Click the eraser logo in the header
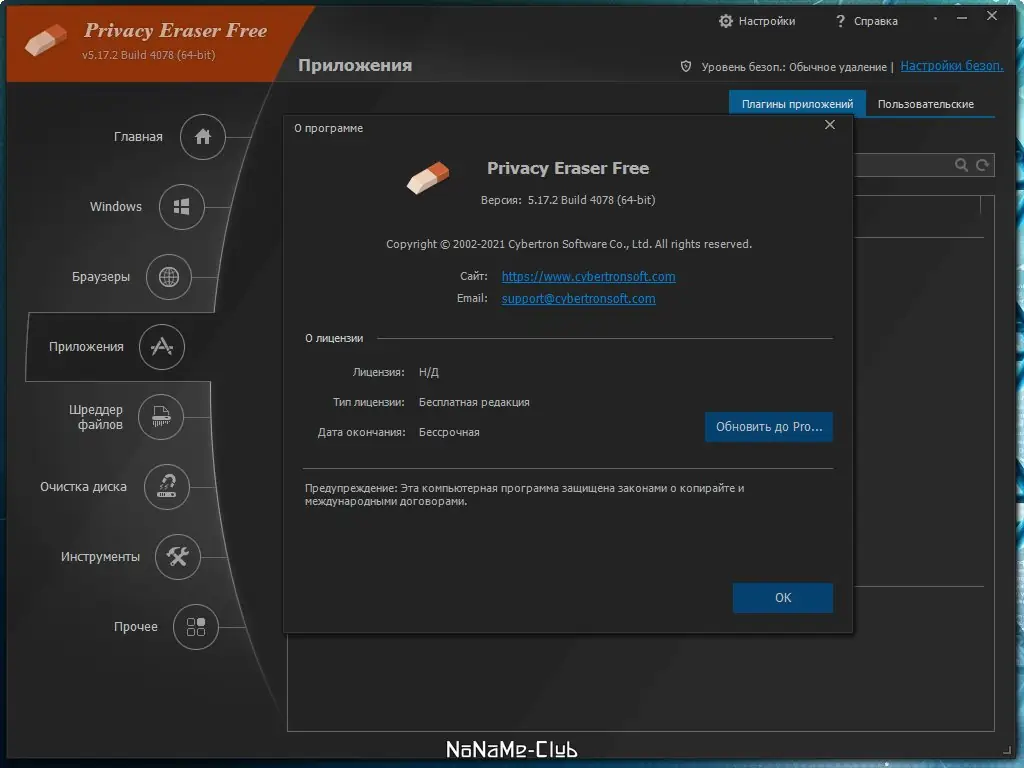Image resolution: width=1024 pixels, height=768 pixels. click(46, 40)
